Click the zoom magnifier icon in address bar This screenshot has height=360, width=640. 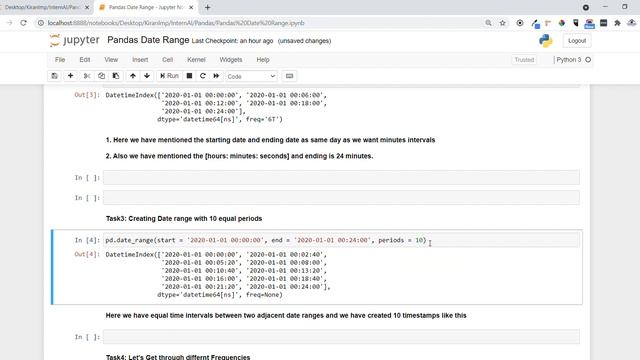[488, 23]
